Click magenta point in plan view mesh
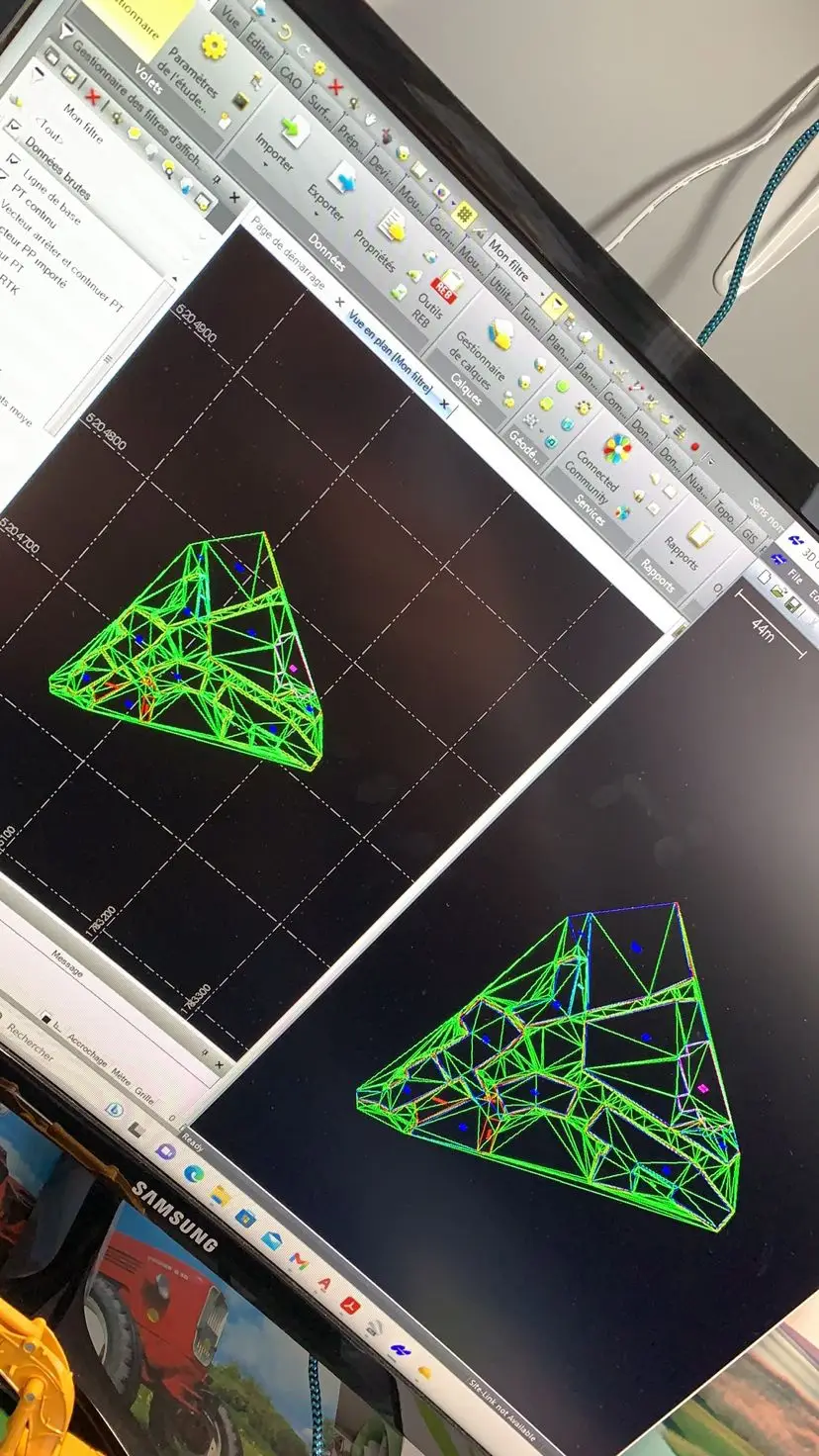Image resolution: width=819 pixels, height=1456 pixels. pos(293,669)
